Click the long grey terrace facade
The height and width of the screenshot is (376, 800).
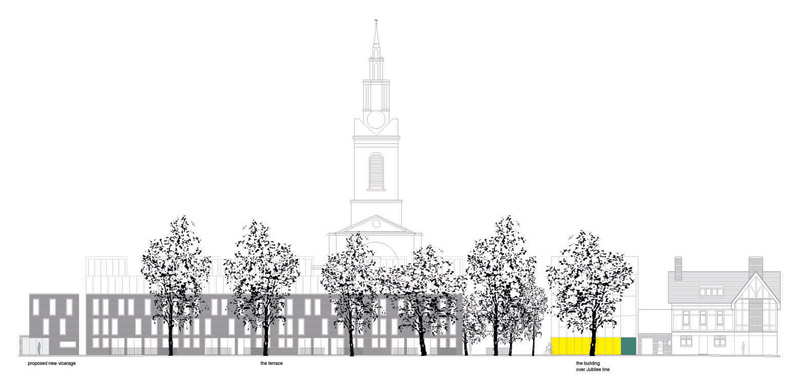click(274, 324)
